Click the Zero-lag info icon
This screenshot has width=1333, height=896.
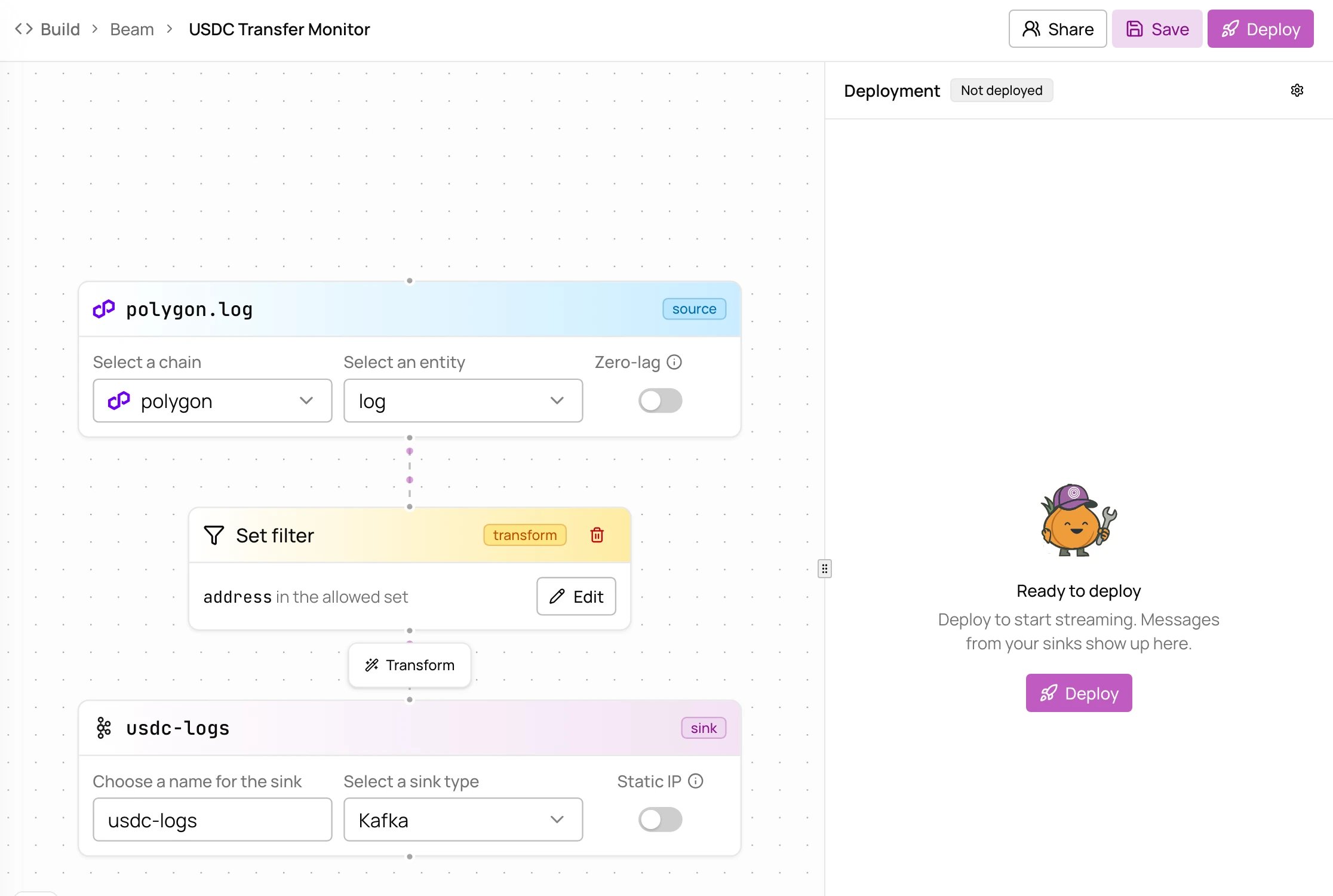pyautogui.click(x=674, y=362)
